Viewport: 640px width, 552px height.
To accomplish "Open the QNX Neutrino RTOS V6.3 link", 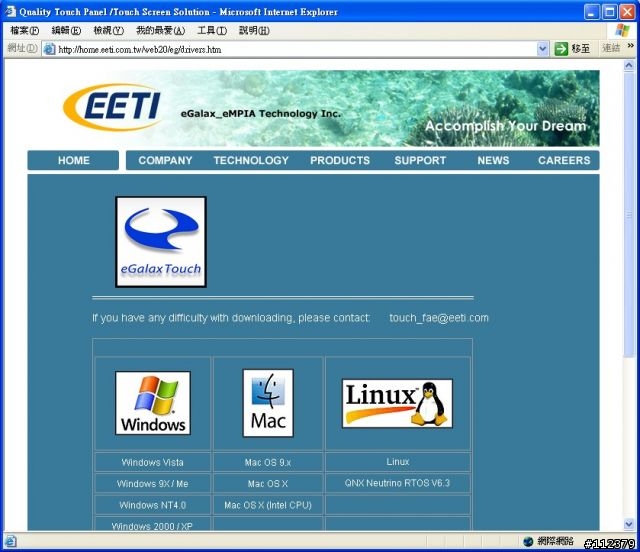I will coord(397,483).
